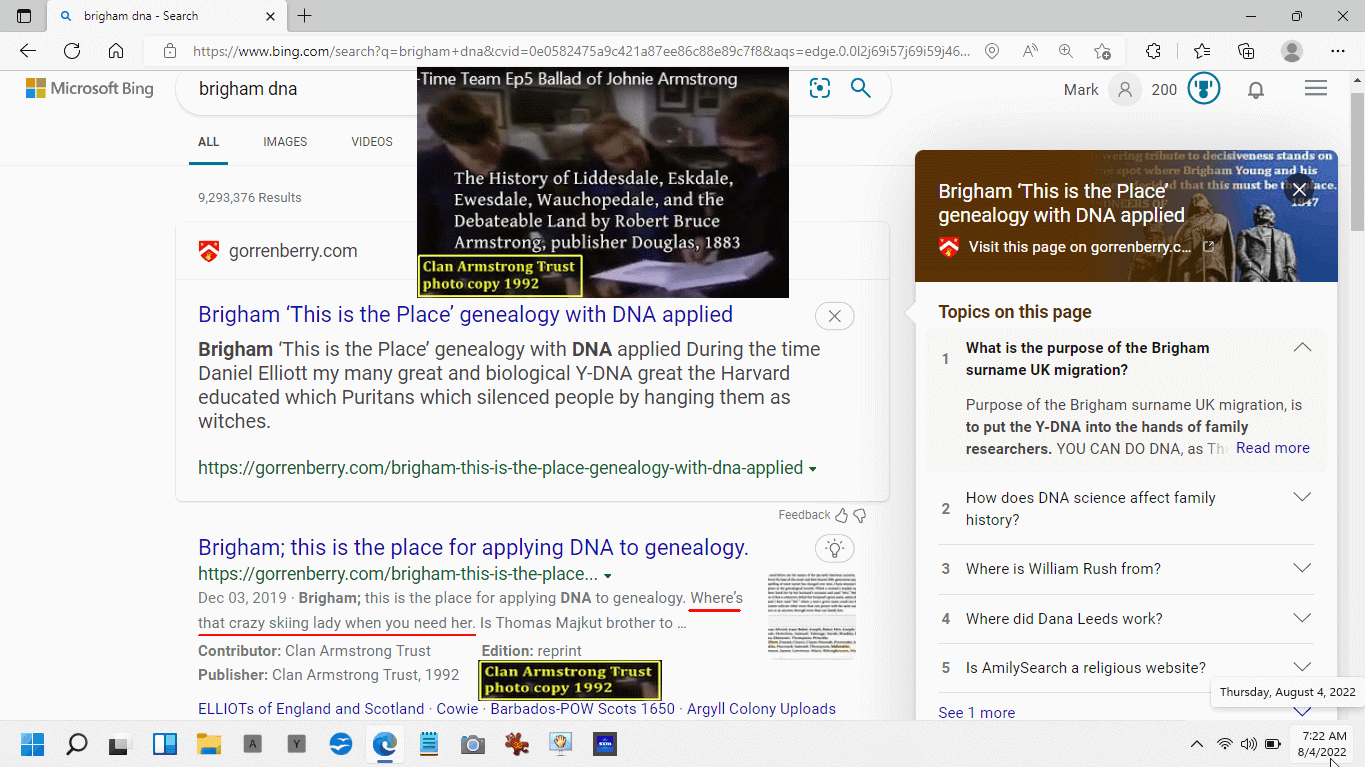Open Brigham 'This is the Place' result link
This screenshot has height=767, width=1365.
pos(465,314)
